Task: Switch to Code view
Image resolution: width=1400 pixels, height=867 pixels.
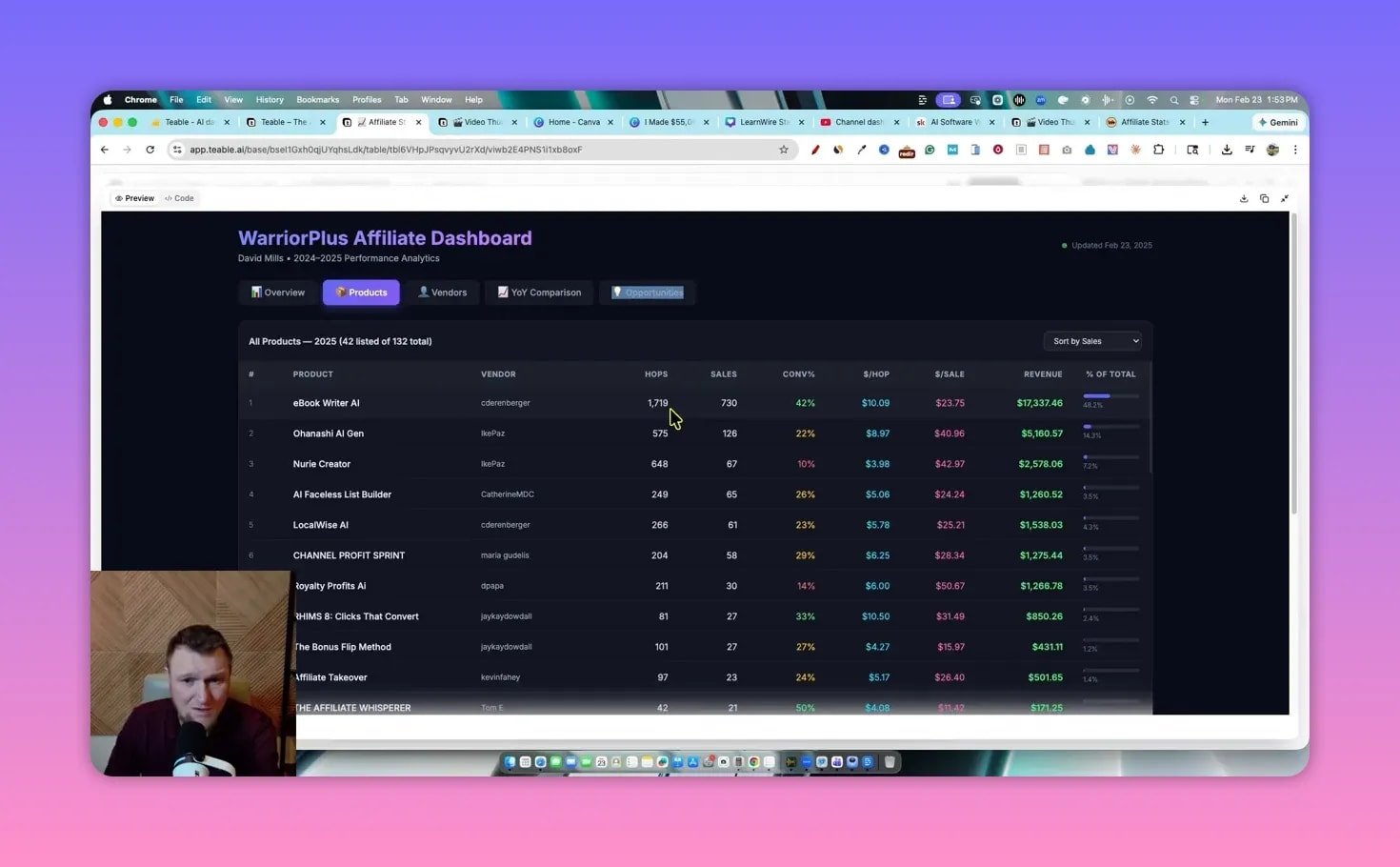Action: [x=179, y=197]
